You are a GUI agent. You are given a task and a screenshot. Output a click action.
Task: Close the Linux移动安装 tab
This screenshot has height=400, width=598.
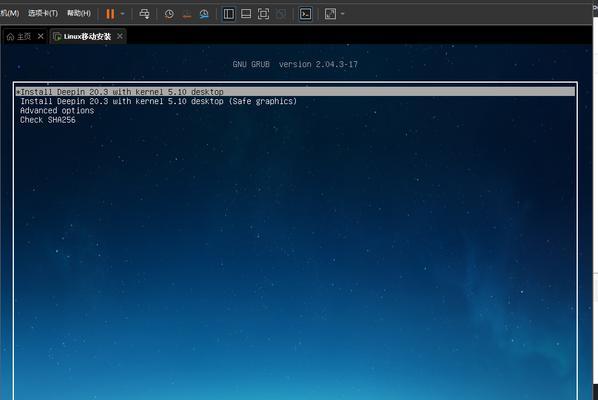point(120,36)
